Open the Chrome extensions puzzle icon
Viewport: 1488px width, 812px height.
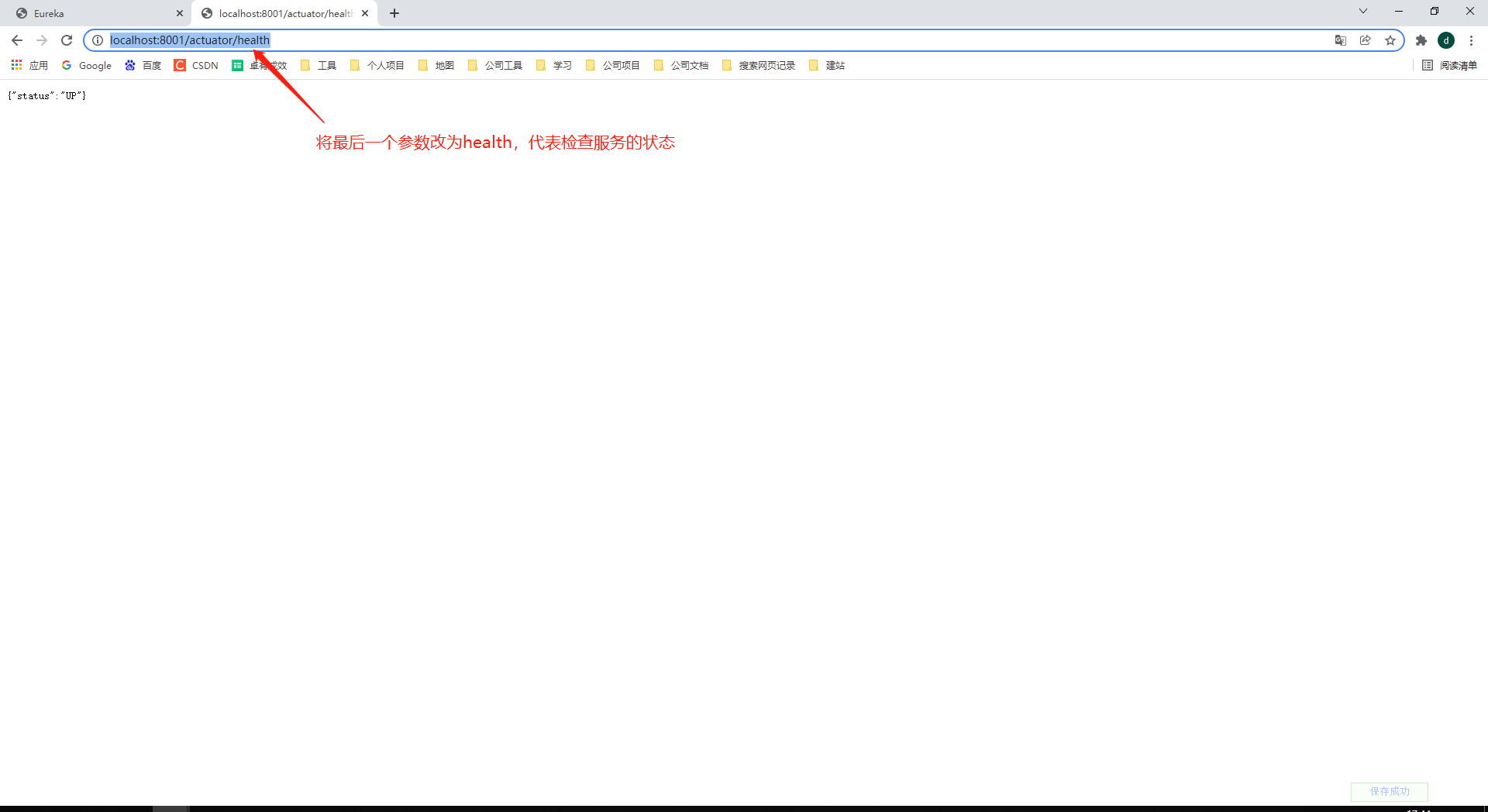point(1421,40)
